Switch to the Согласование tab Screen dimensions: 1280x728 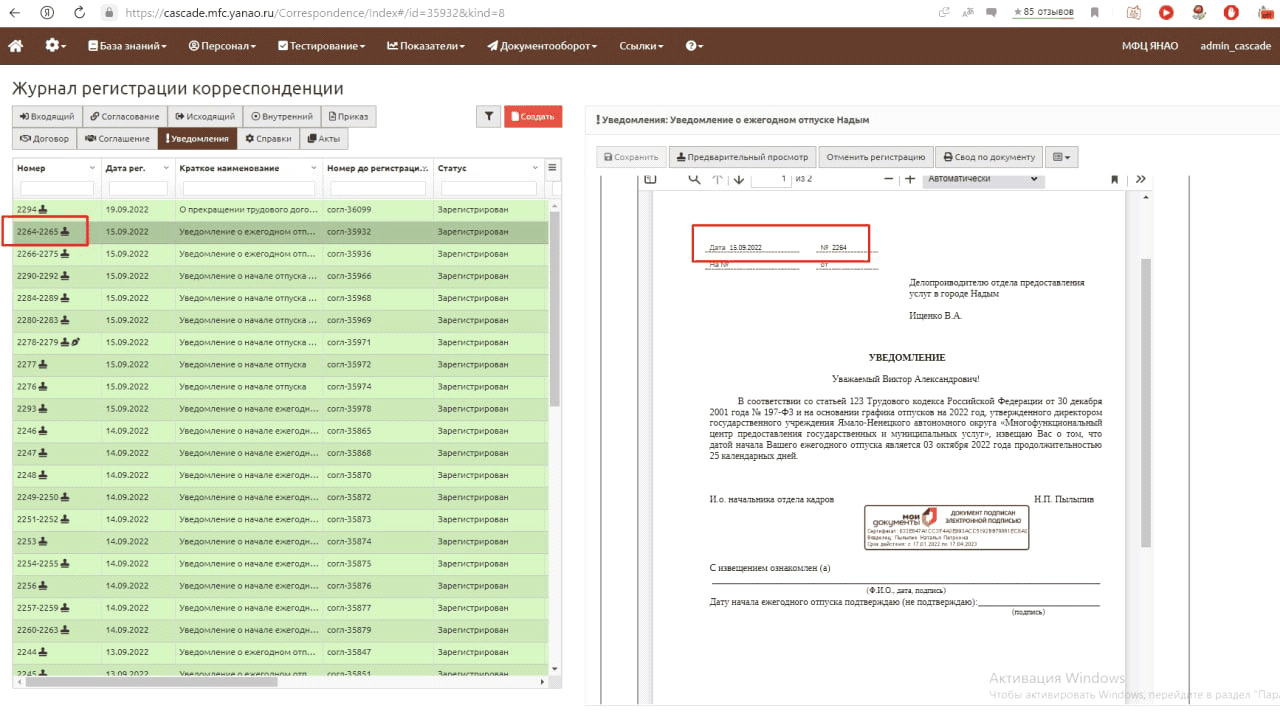point(123,117)
